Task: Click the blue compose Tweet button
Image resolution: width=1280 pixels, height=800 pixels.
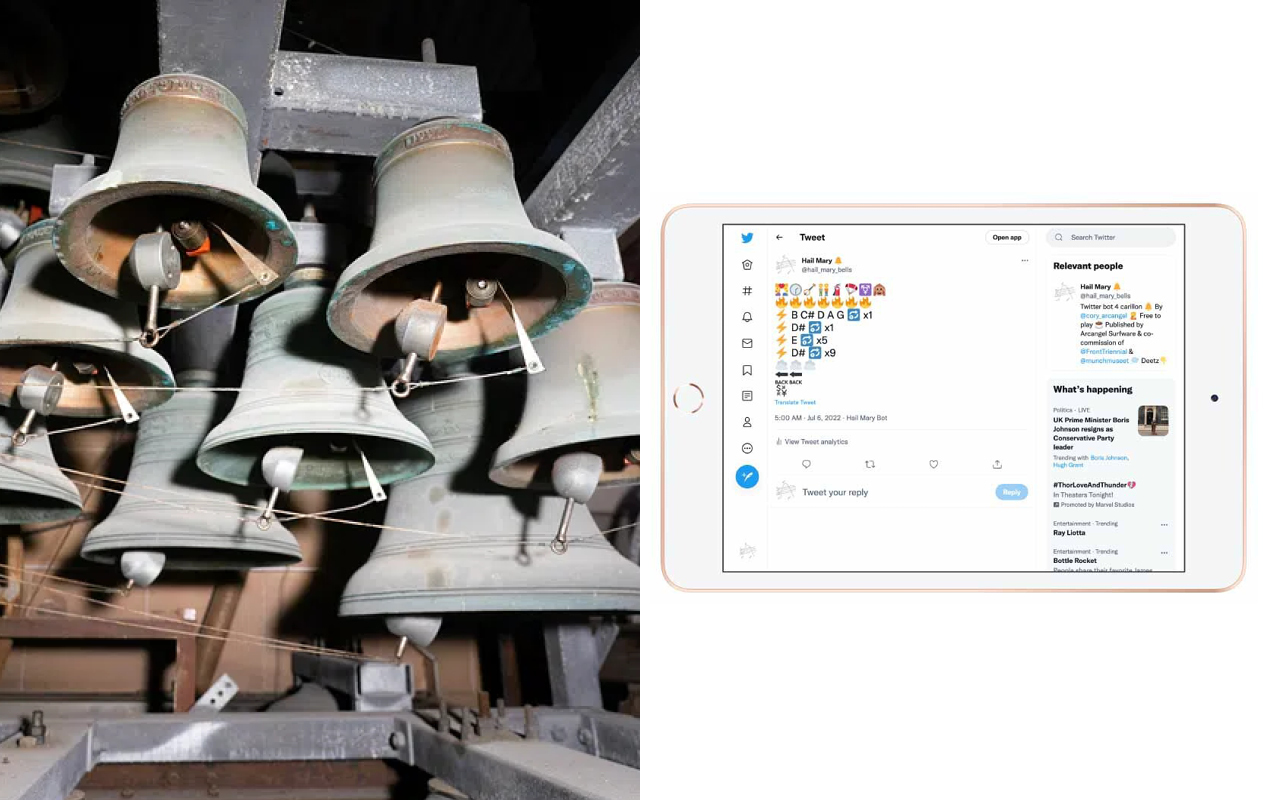Action: 747,477
